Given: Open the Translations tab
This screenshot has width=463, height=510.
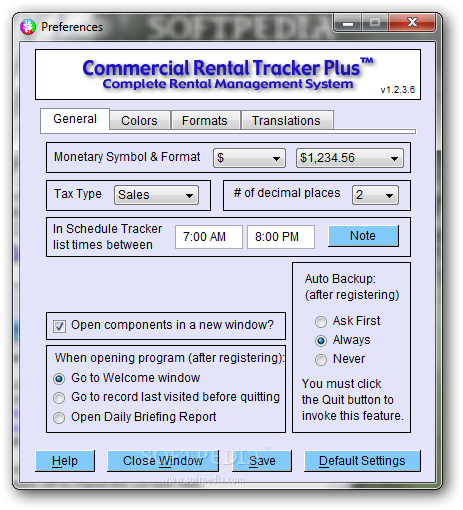Looking at the screenshot, I should pos(287,120).
